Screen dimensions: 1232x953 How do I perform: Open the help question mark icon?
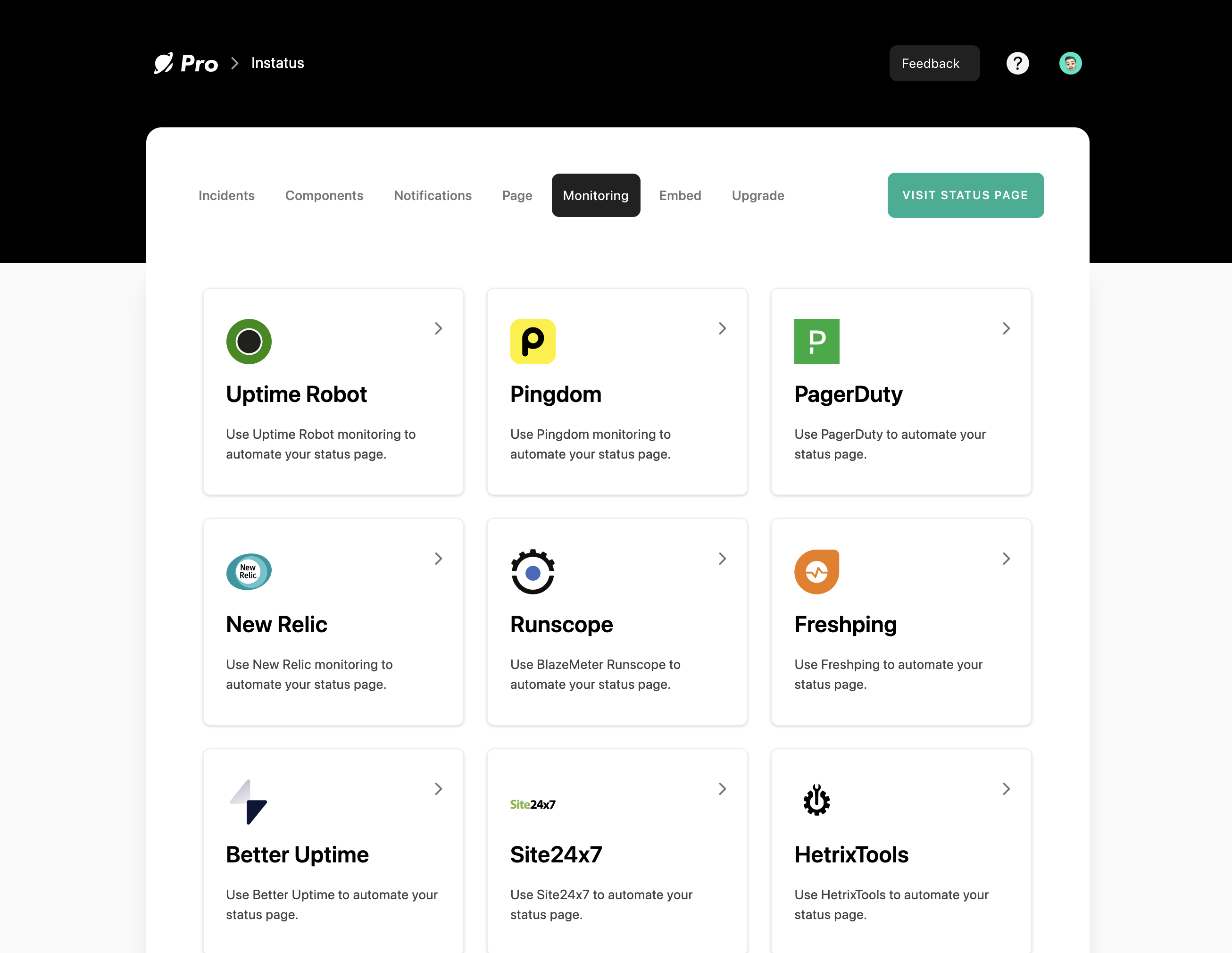[1018, 63]
